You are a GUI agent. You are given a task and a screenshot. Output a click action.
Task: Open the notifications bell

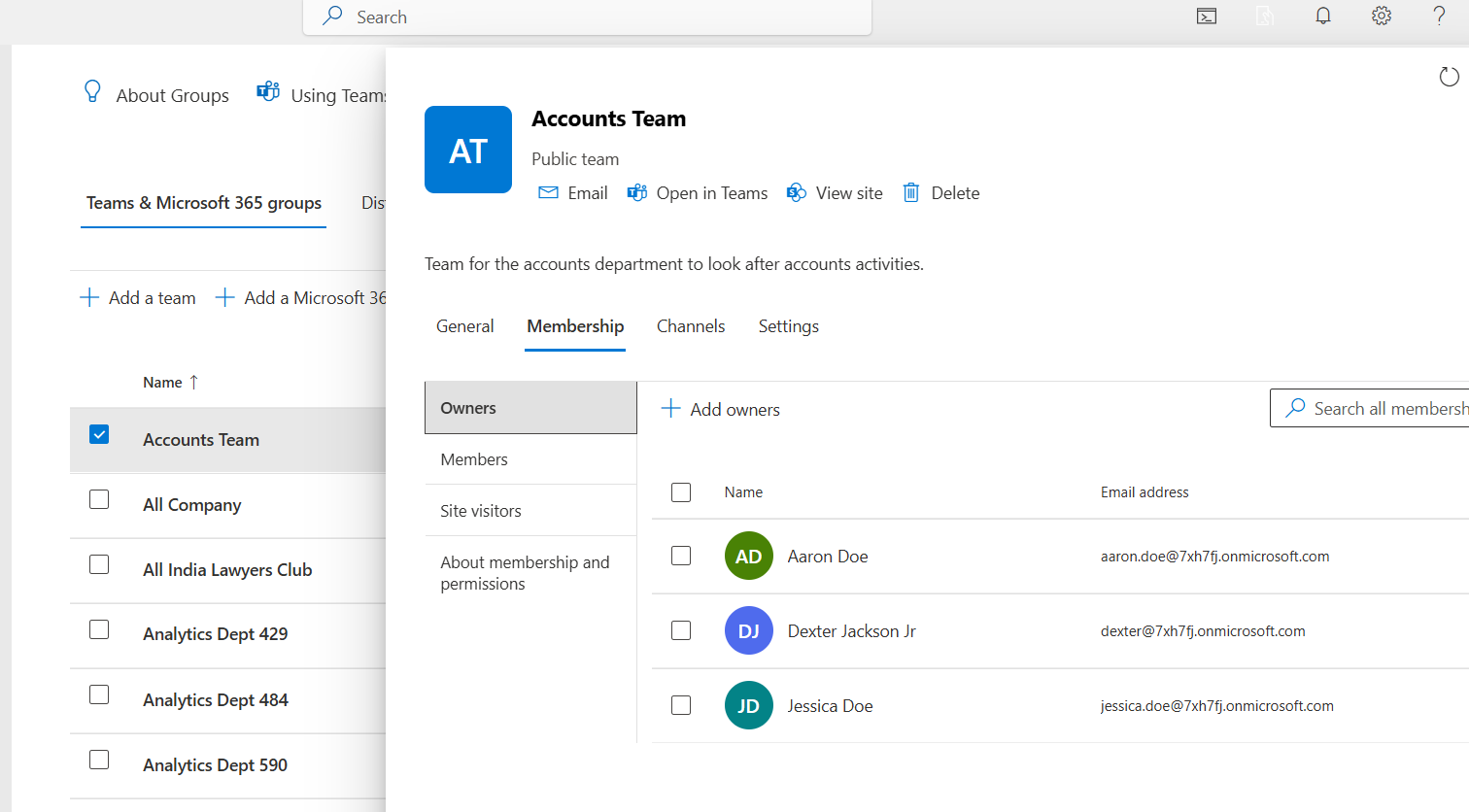(x=1323, y=17)
